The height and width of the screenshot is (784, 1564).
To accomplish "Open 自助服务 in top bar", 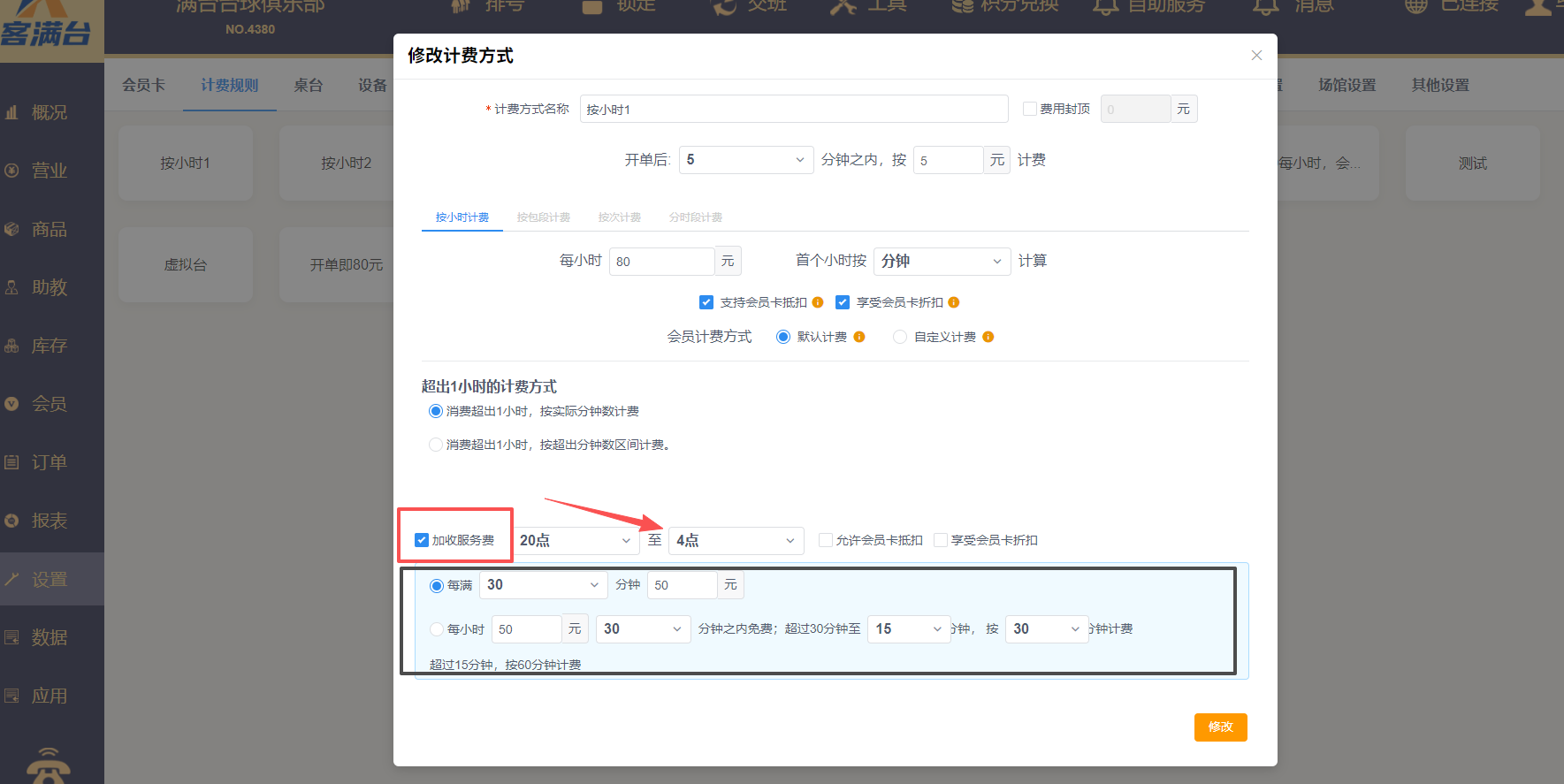I will pyautogui.click(x=1149, y=6).
